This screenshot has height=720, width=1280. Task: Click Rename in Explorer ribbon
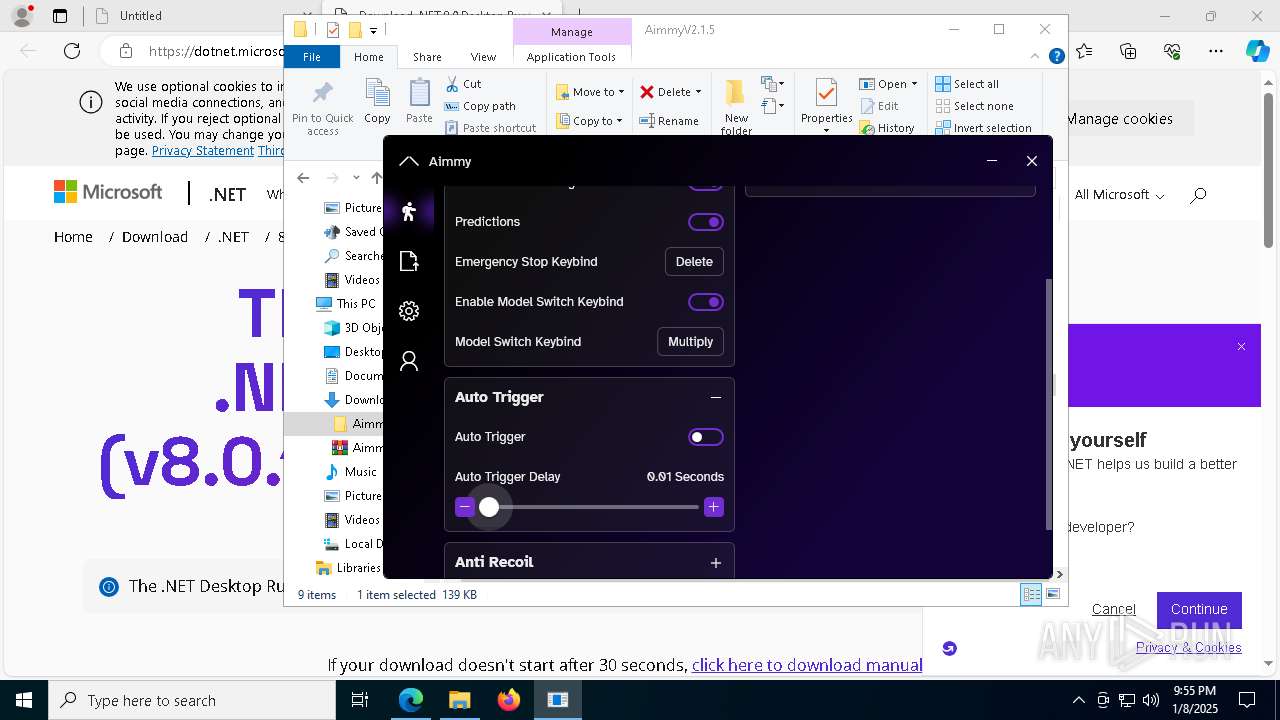click(x=670, y=121)
